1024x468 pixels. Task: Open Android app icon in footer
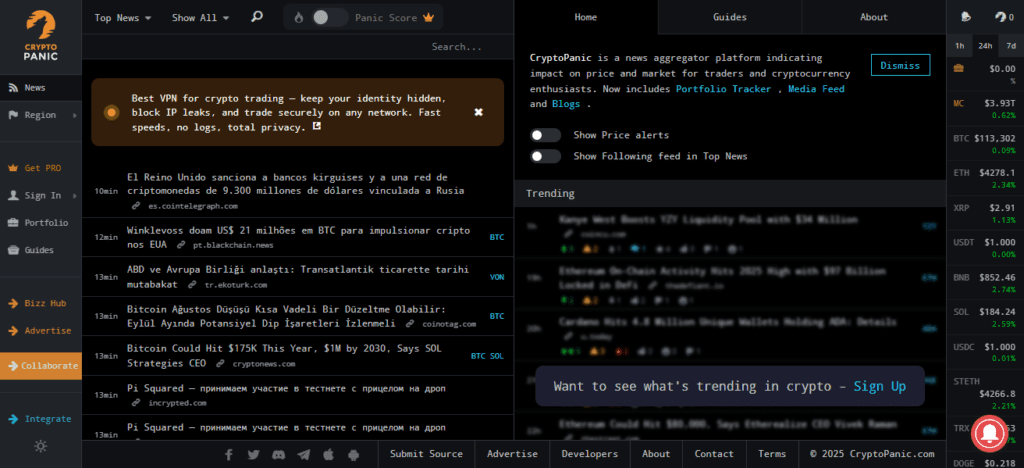[353, 454]
